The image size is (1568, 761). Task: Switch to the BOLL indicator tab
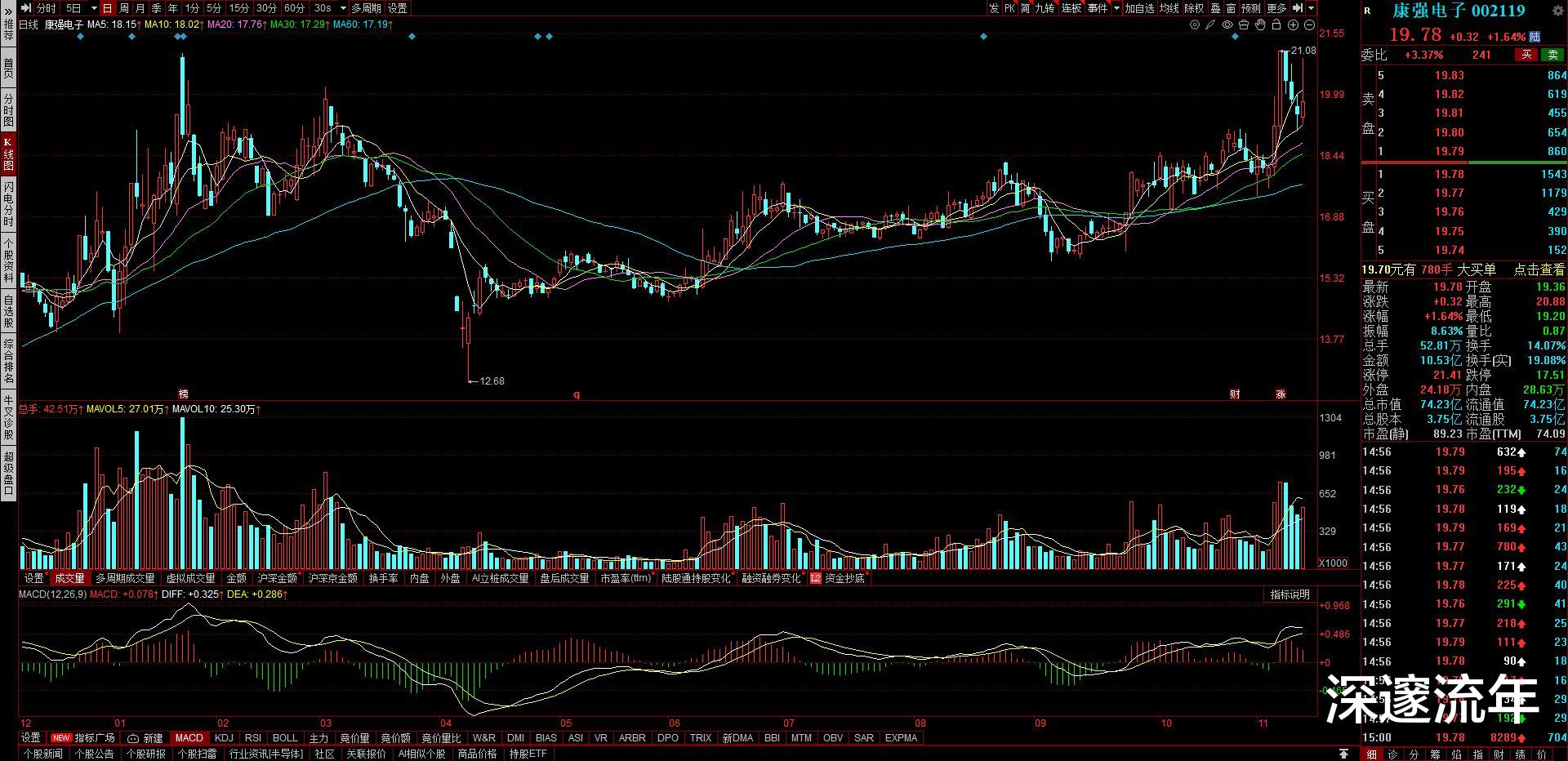tap(285, 738)
